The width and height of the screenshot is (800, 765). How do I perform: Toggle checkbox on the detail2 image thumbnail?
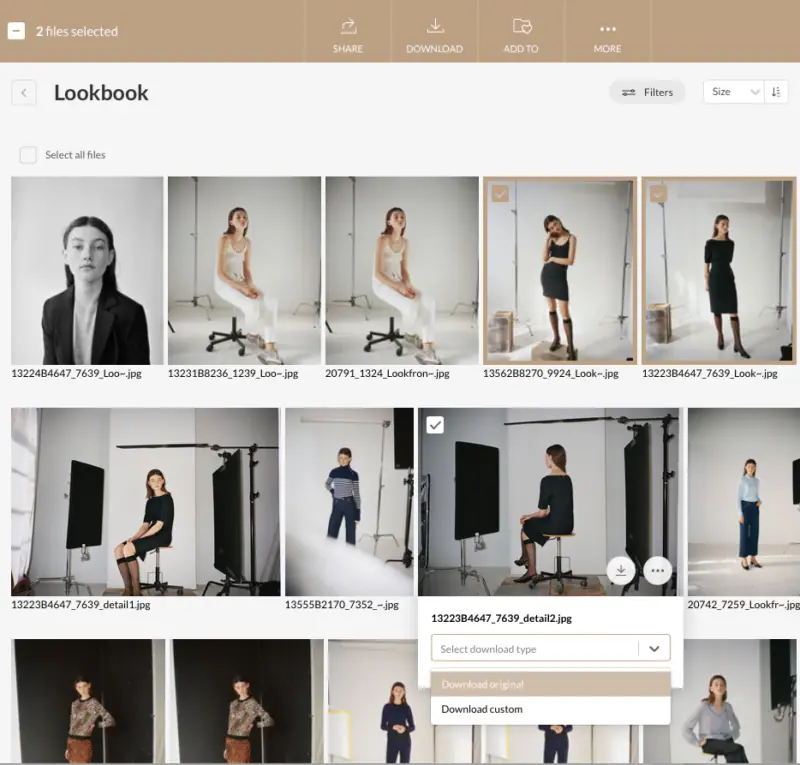point(435,425)
